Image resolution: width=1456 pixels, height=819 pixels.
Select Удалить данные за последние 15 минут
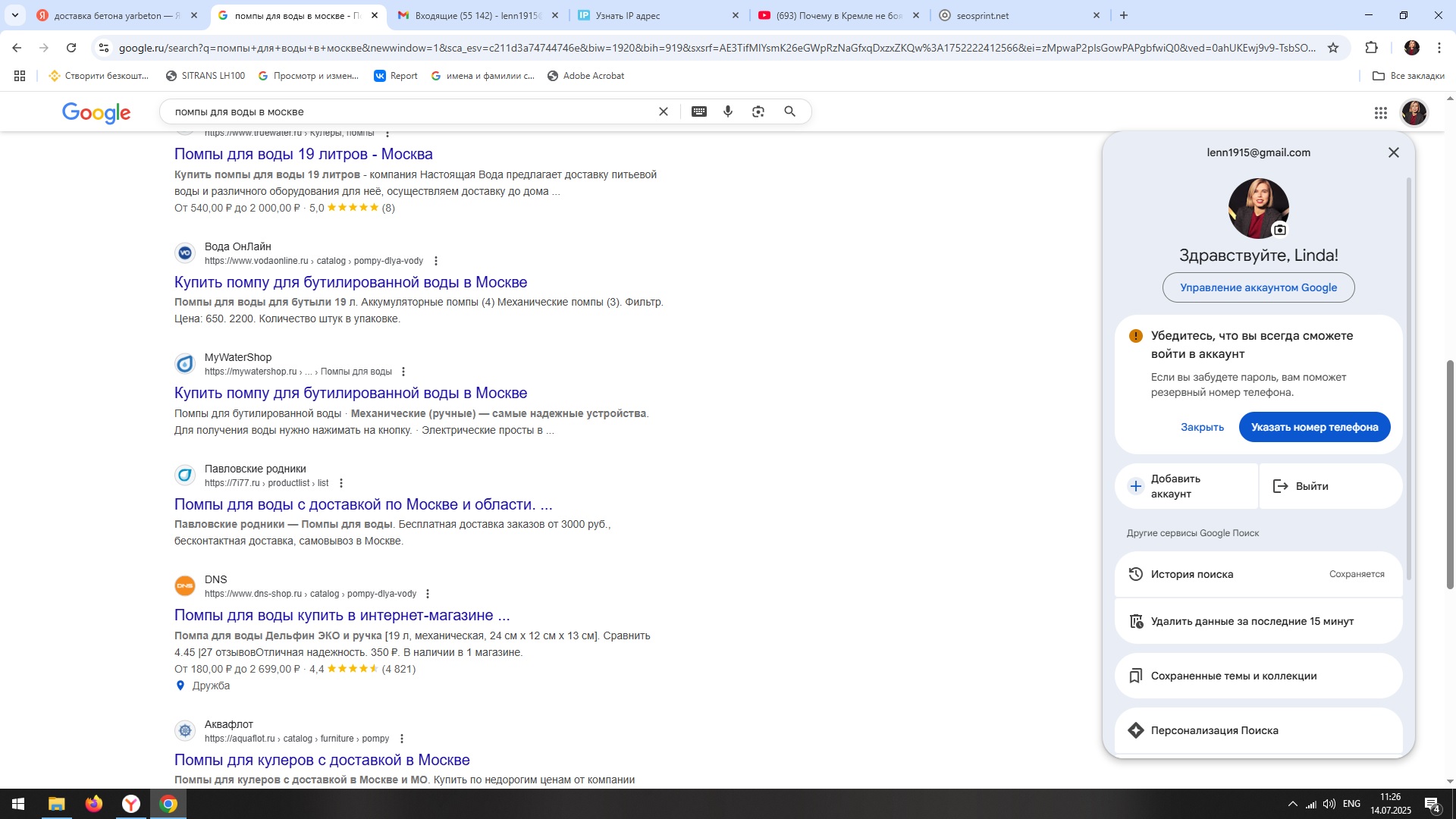(x=1258, y=621)
